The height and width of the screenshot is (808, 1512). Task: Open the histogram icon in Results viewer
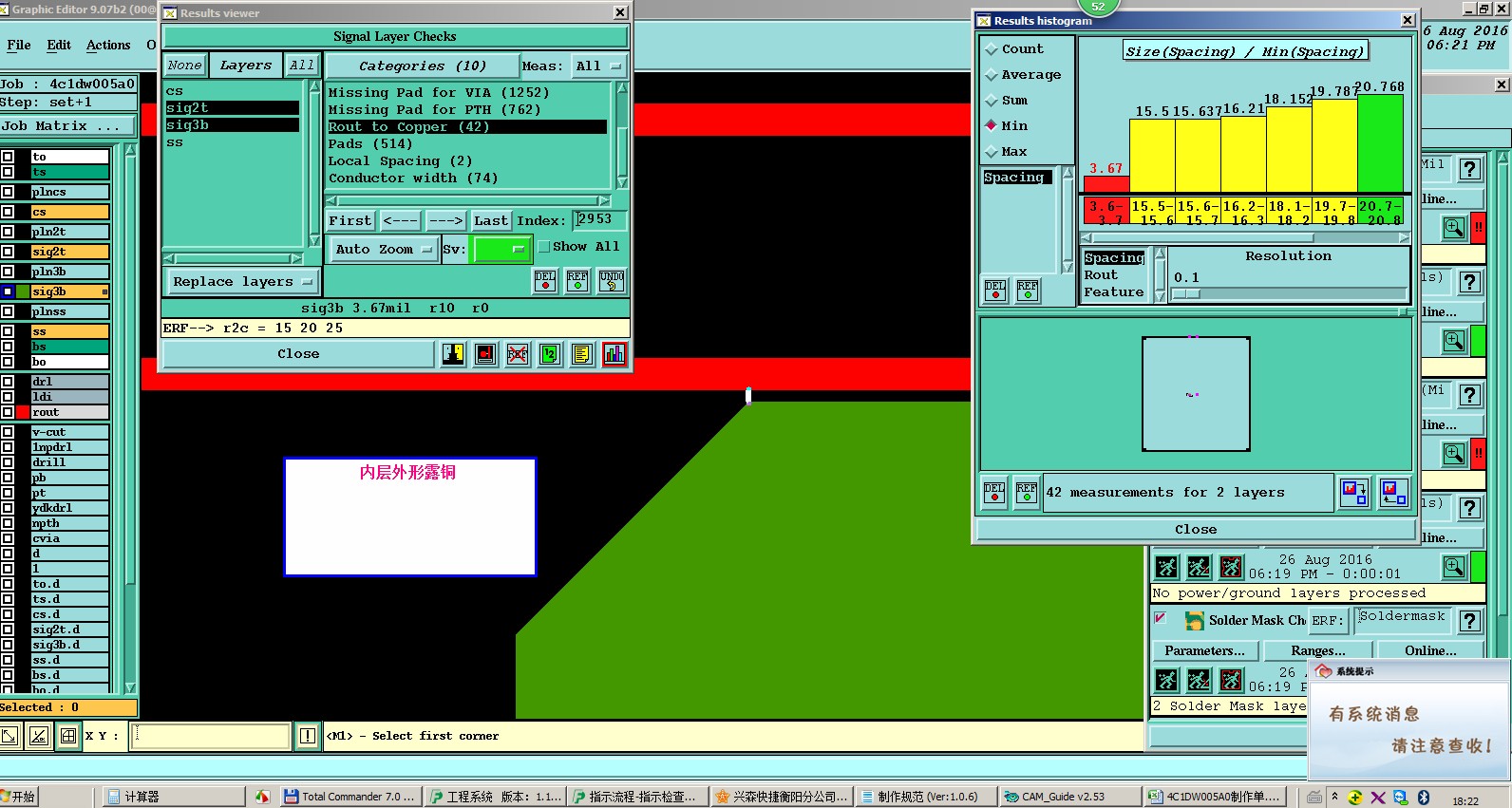pos(614,354)
